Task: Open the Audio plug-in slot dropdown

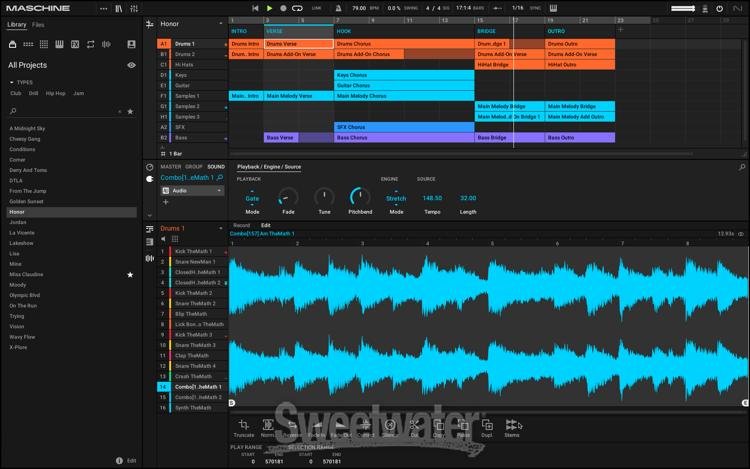Action: coord(192,191)
